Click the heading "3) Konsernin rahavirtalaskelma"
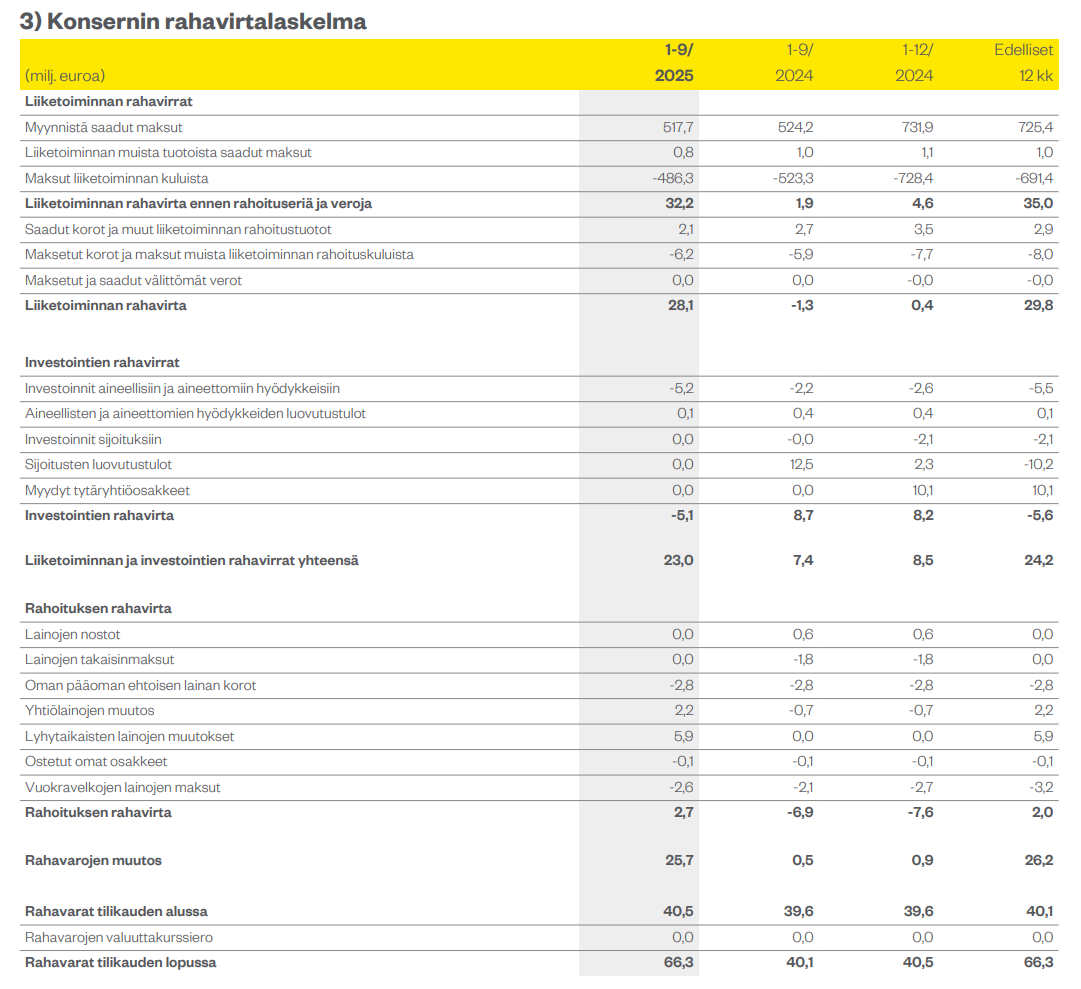This screenshot has height=989, width=1081. pos(193,21)
